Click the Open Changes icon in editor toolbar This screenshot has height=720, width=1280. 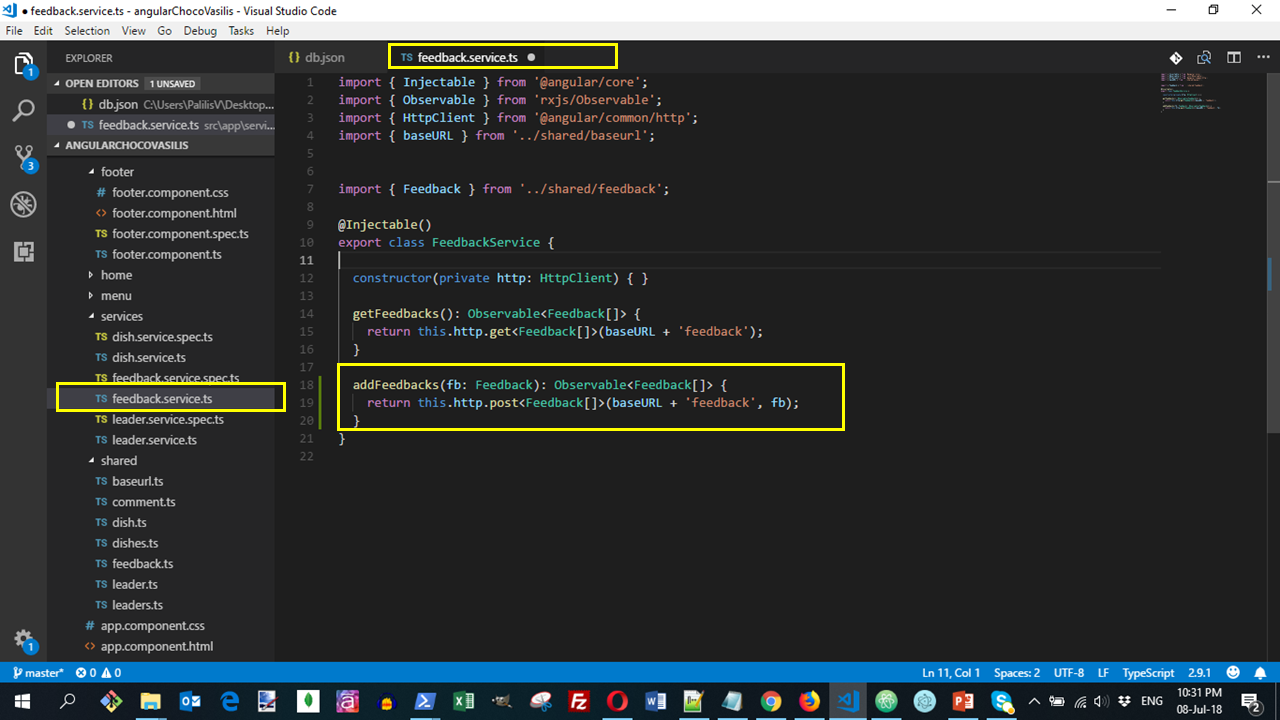click(1176, 58)
